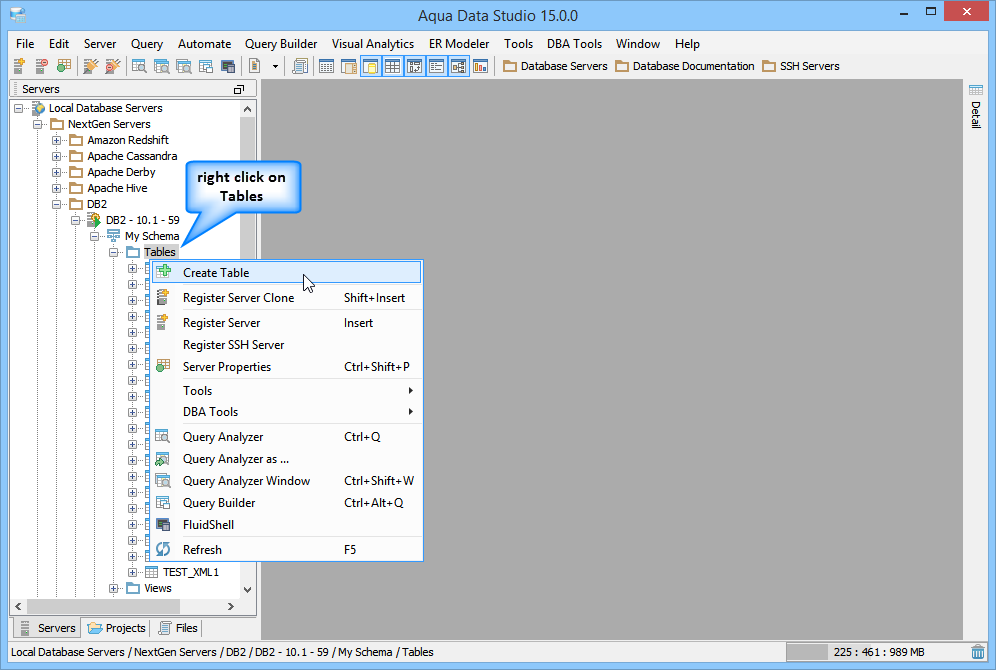Collapse the Tables folder node

(x=114, y=252)
